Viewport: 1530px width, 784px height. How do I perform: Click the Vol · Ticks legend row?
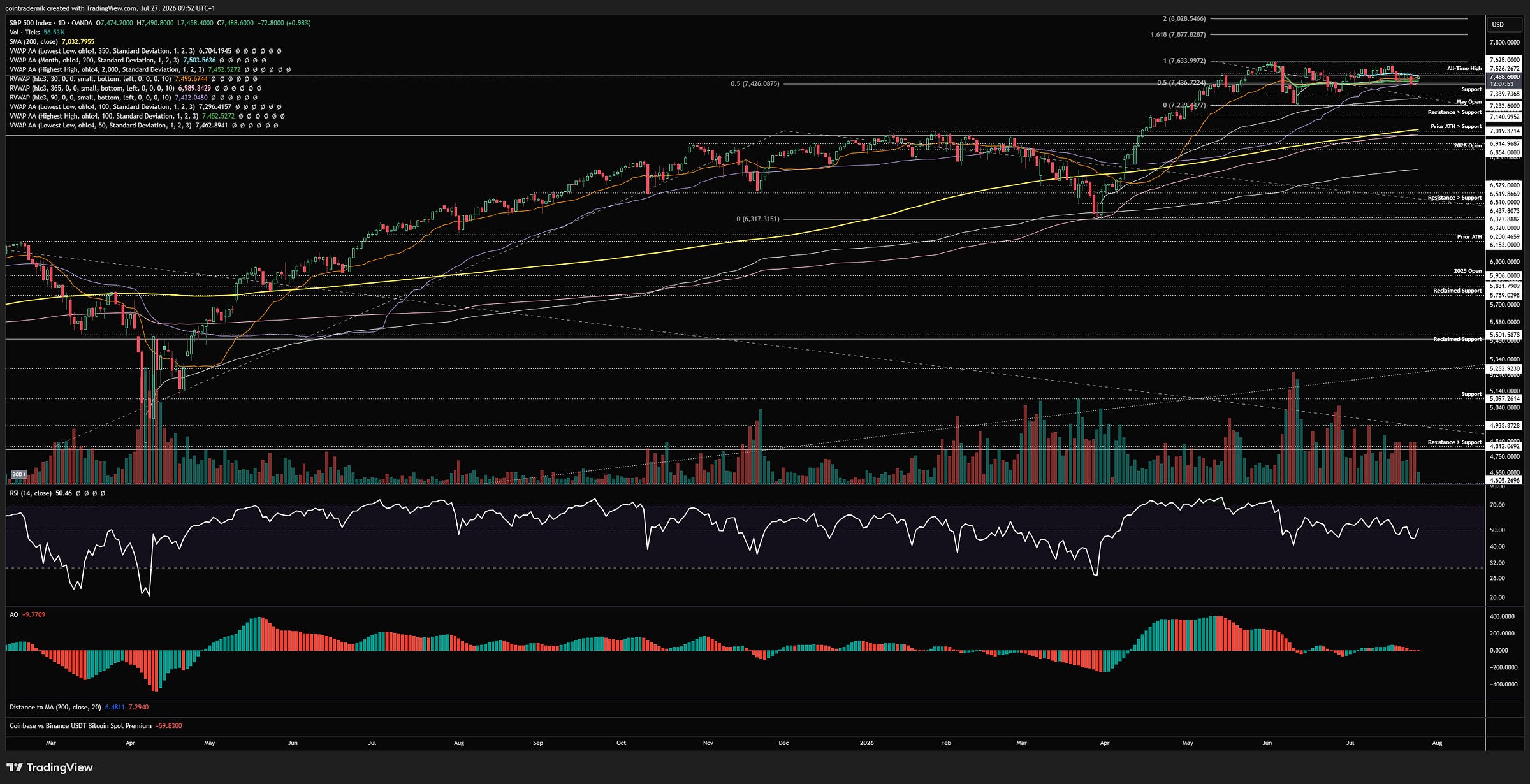(37, 33)
